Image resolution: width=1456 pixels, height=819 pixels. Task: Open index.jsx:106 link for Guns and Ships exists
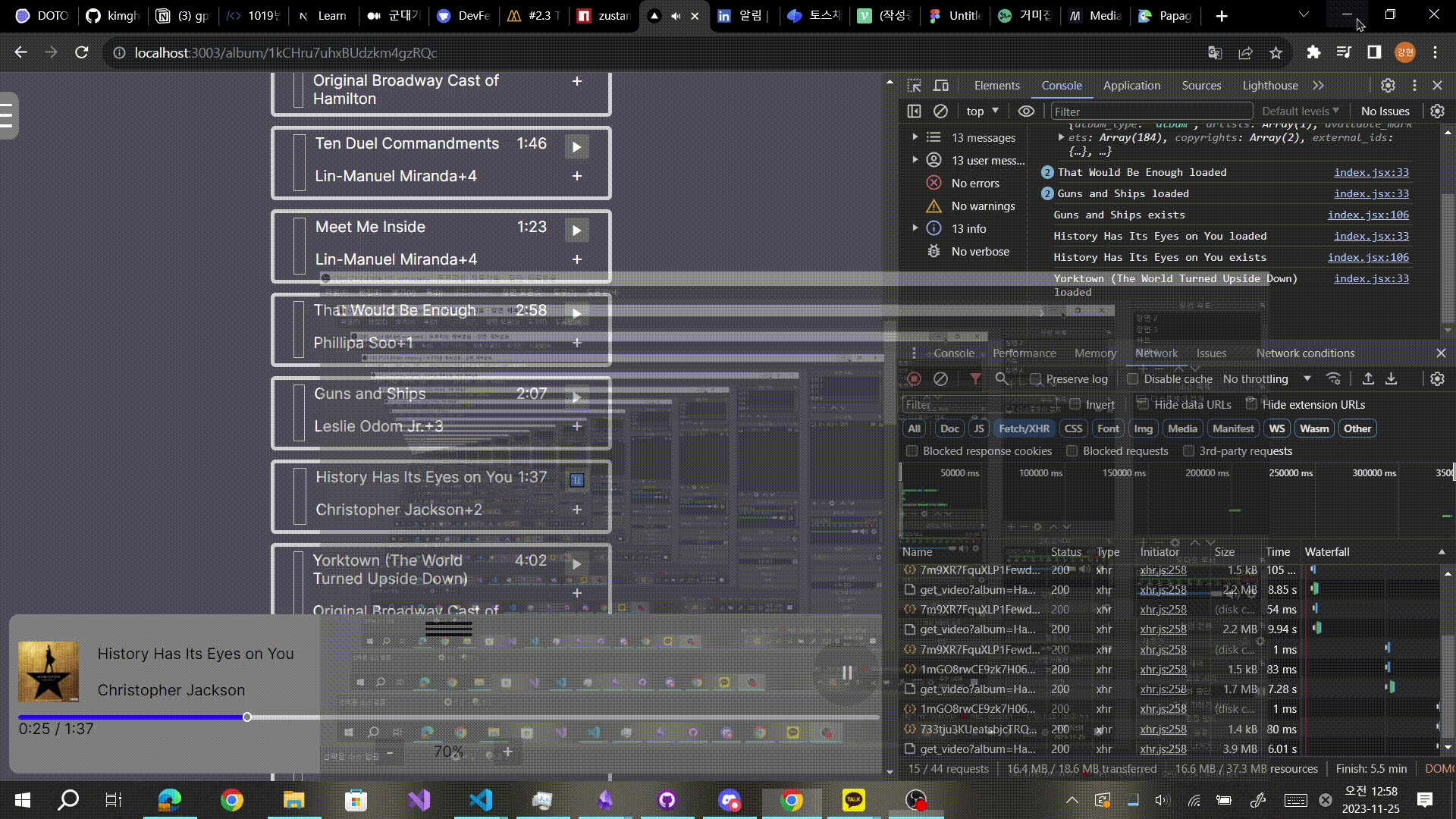1368,215
